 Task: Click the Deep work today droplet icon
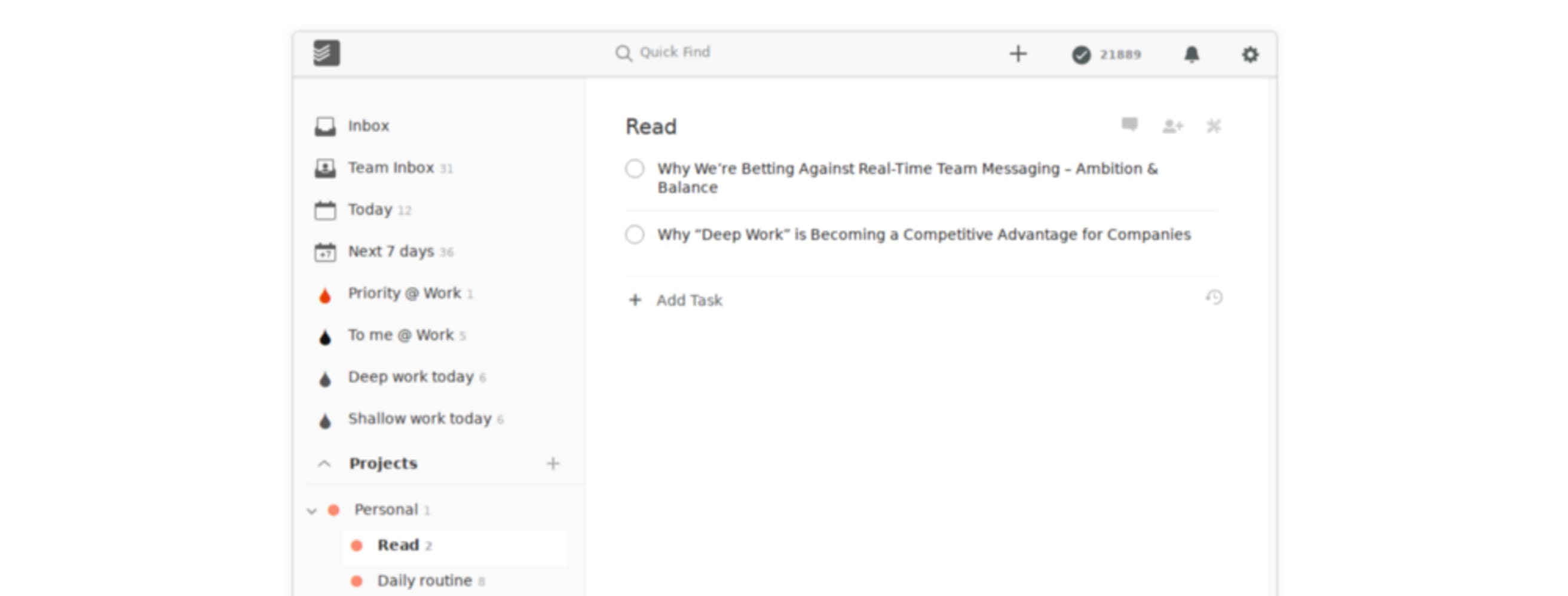point(325,378)
